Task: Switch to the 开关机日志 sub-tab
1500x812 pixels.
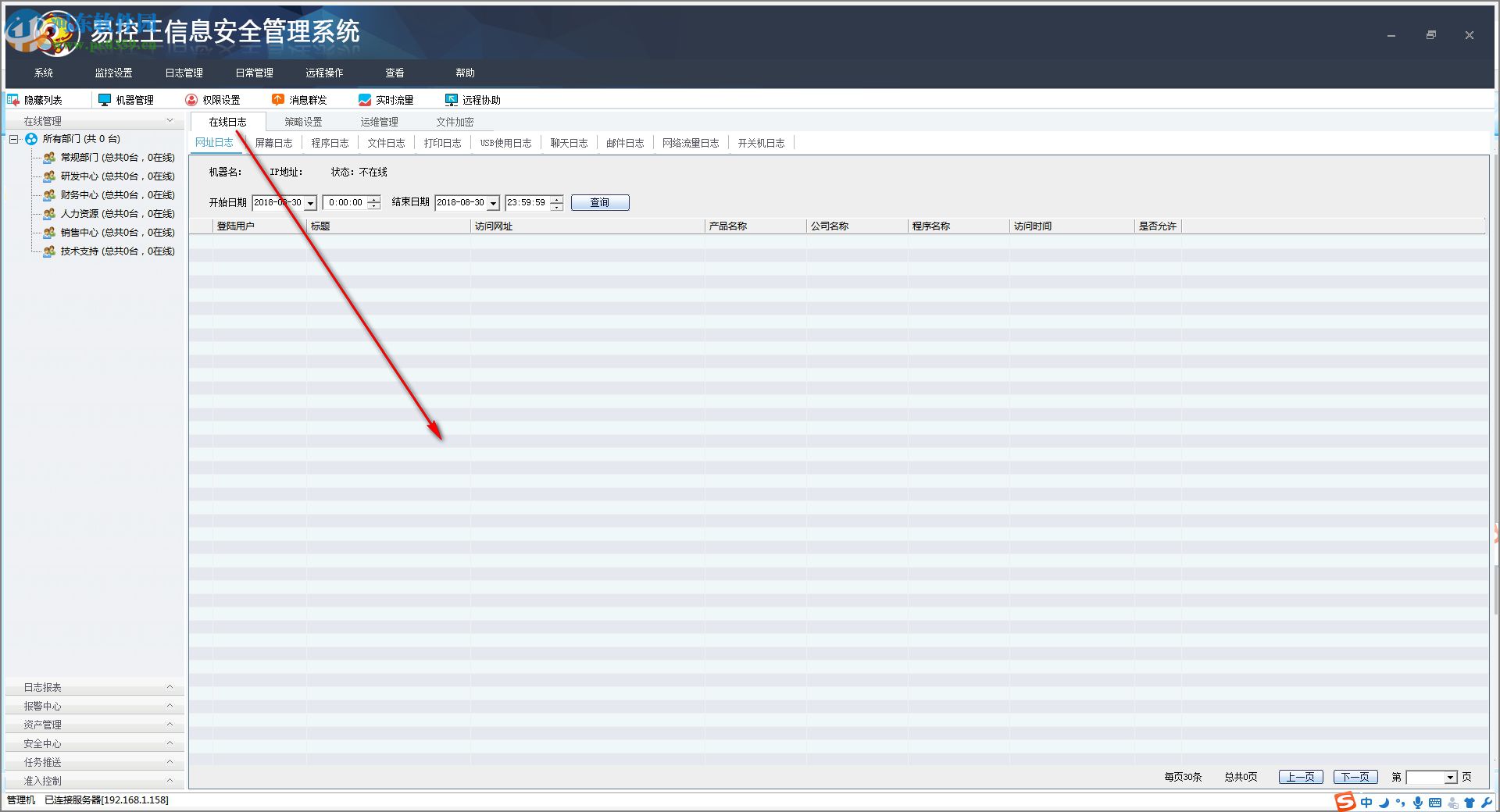Action: [761, 143]
